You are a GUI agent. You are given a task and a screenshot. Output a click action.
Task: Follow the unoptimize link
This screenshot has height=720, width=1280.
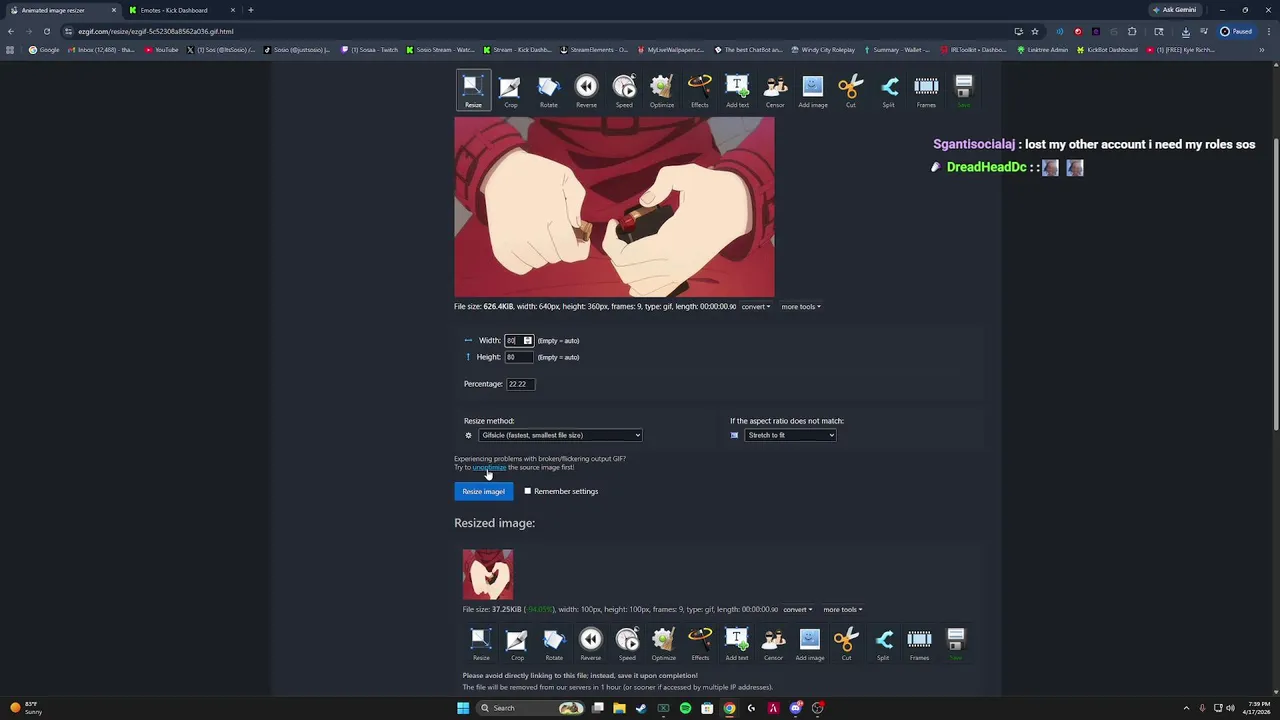[x=489, y=467]
